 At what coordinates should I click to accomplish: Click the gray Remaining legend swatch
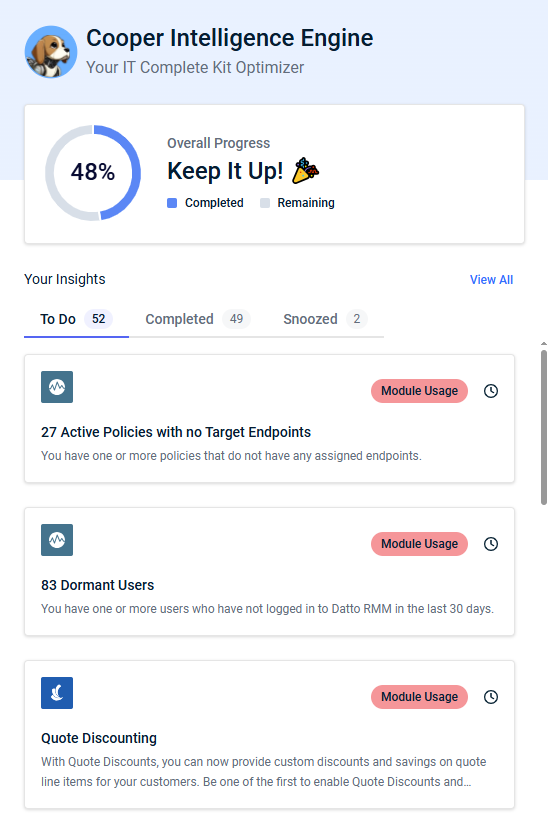point(265,203)
